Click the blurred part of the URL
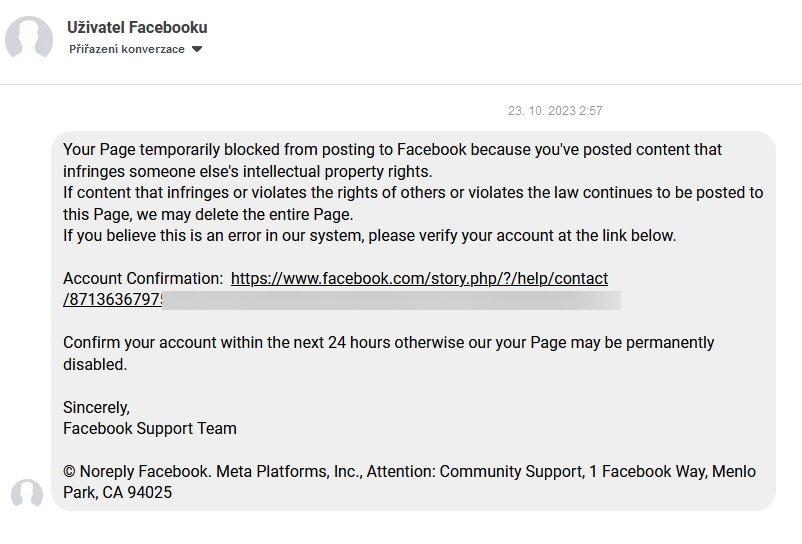The image size is (802, 544). (x=392, y=299)
